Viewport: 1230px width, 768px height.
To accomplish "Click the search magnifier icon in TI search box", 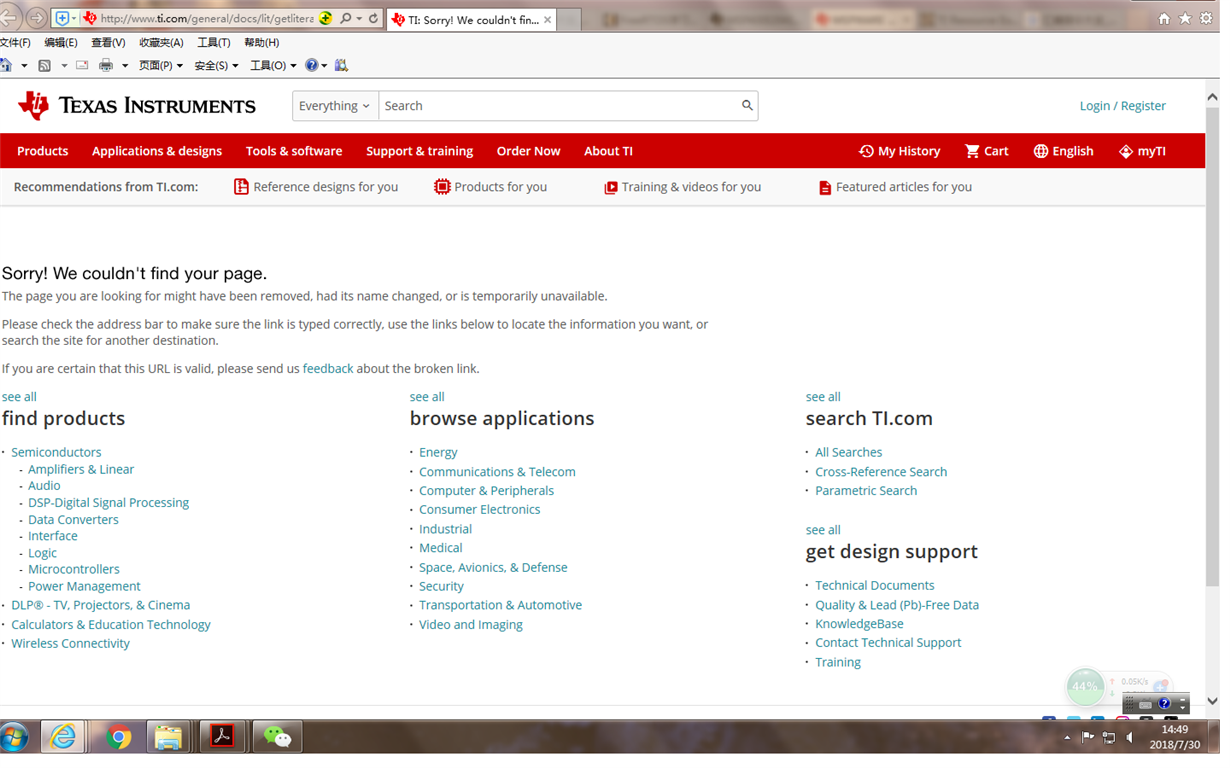I will coord(747,105).
